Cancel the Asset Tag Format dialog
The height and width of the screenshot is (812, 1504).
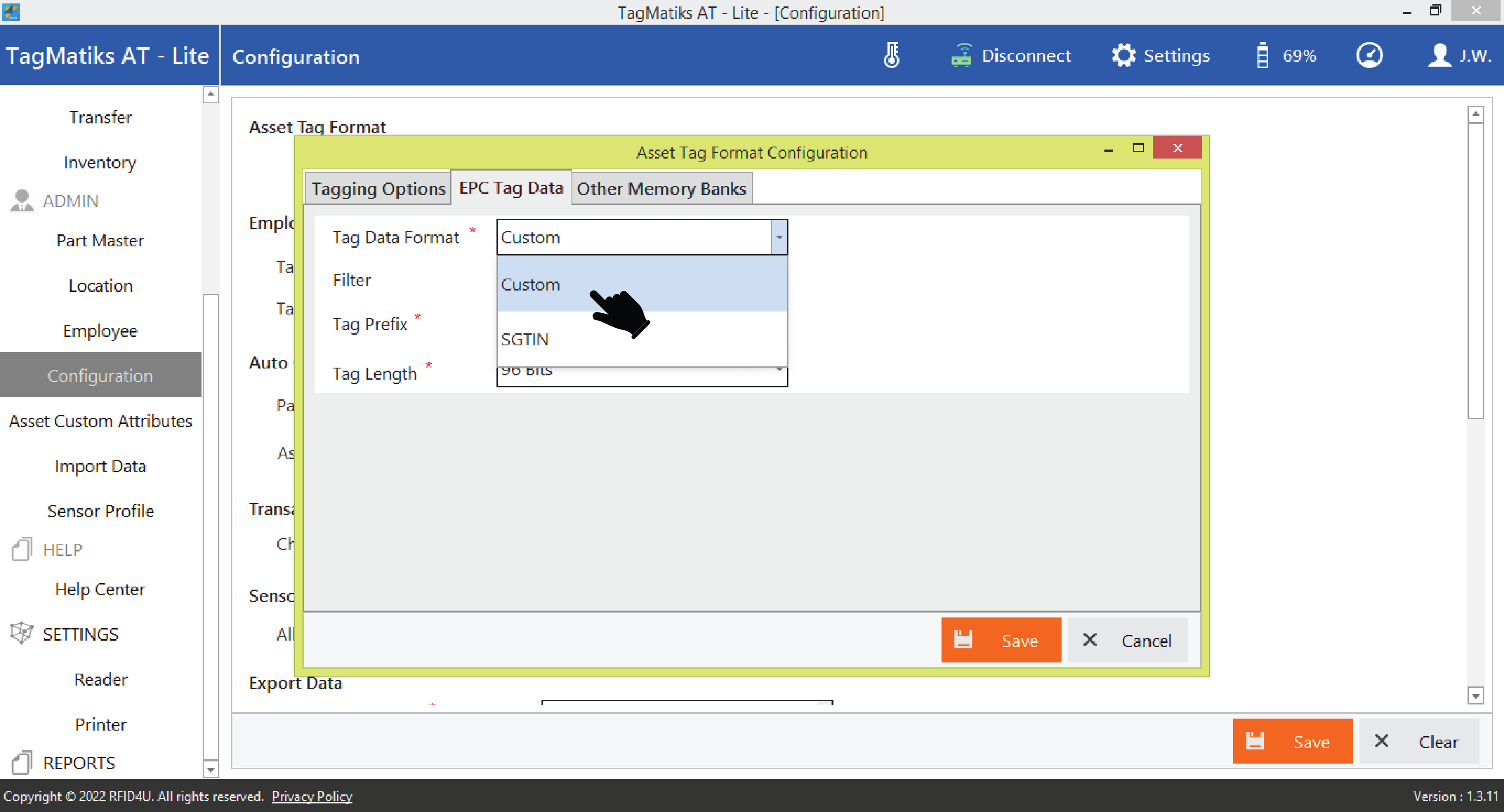(x=1128, y=641)
